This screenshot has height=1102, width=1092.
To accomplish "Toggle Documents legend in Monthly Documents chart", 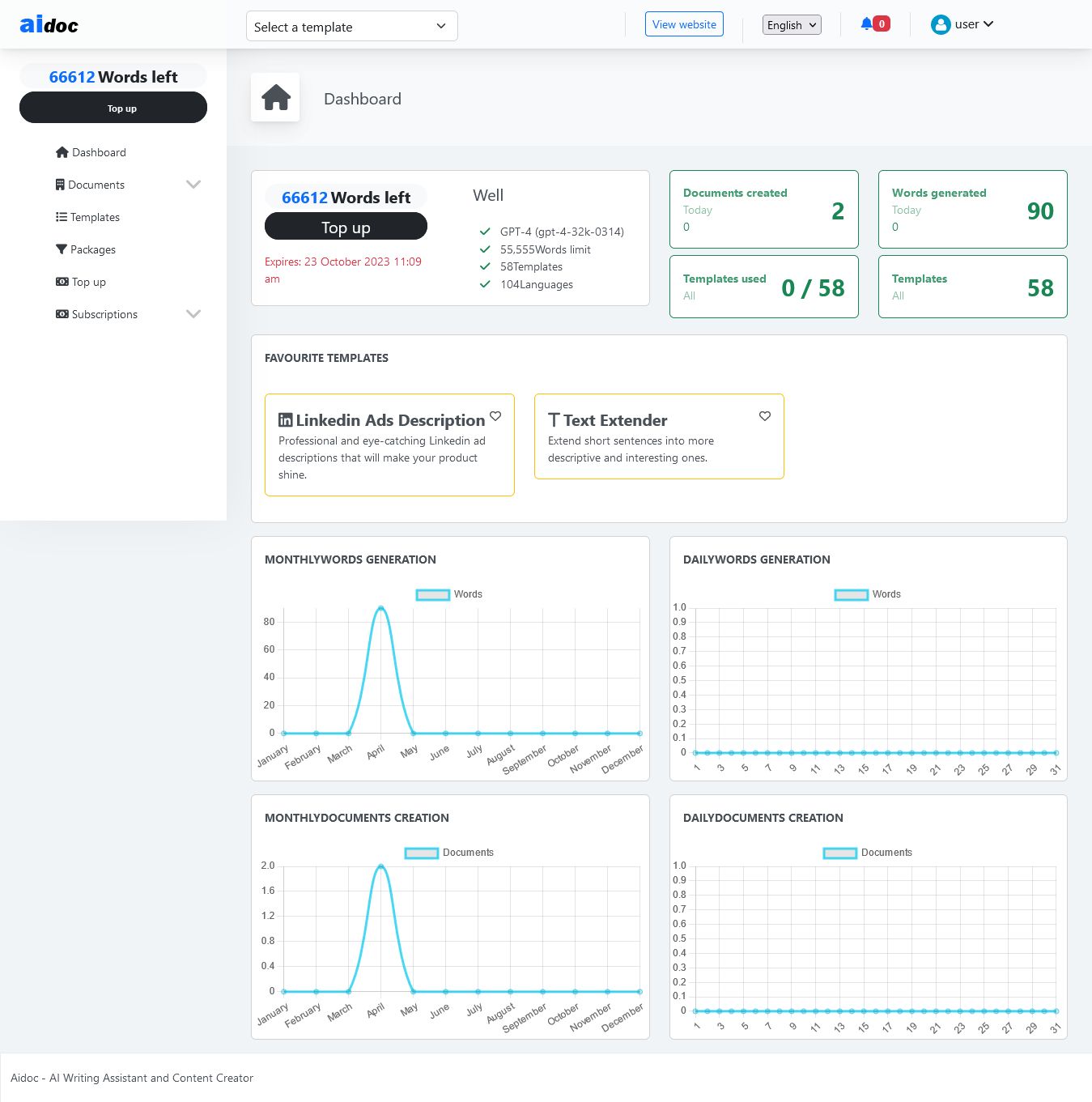I will click(449, 853).
